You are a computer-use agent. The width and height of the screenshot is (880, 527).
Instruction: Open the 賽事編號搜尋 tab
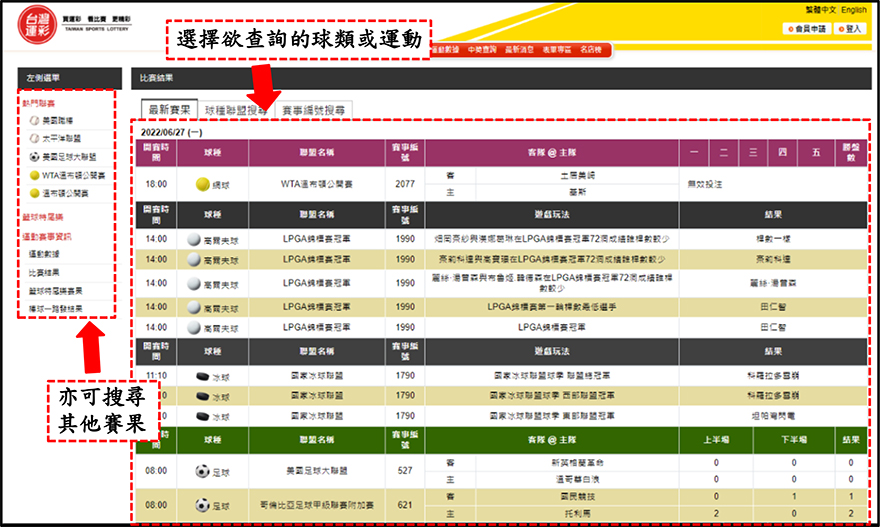313,110
